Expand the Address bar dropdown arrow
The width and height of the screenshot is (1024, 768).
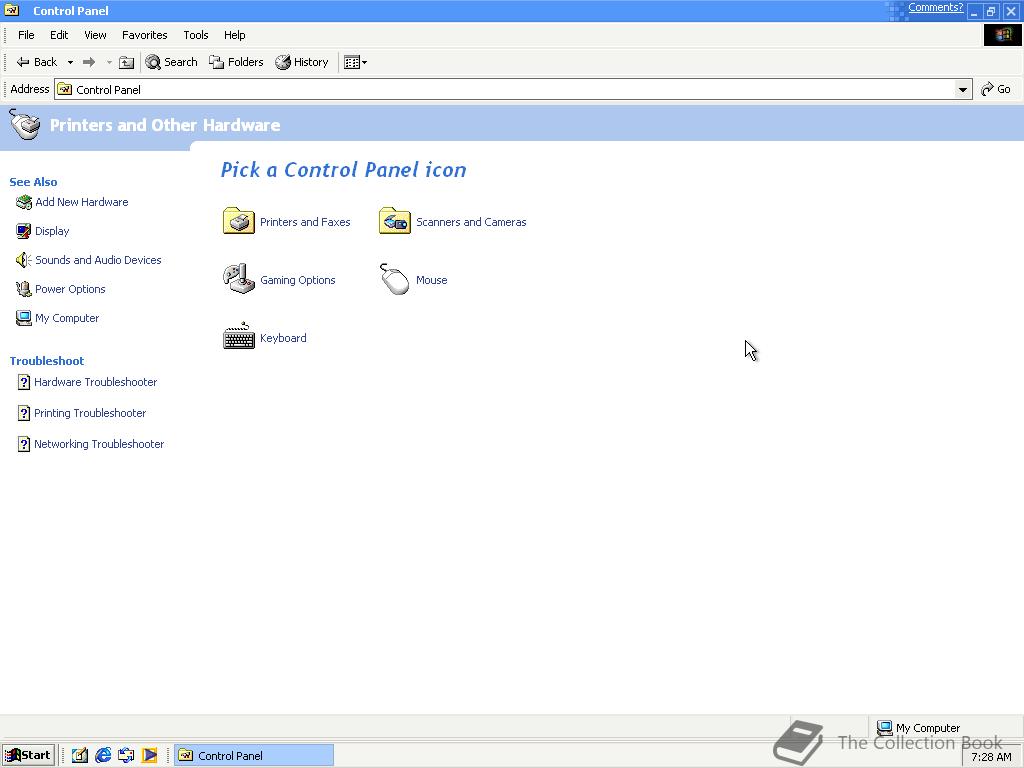point(963,89)
